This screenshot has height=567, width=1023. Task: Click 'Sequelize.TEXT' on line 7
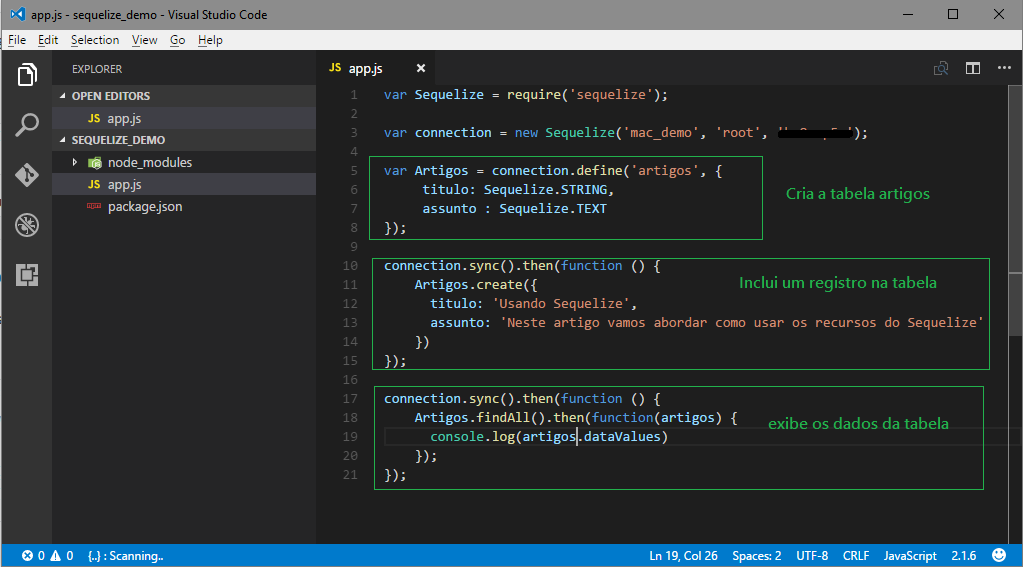coord(553,208)
